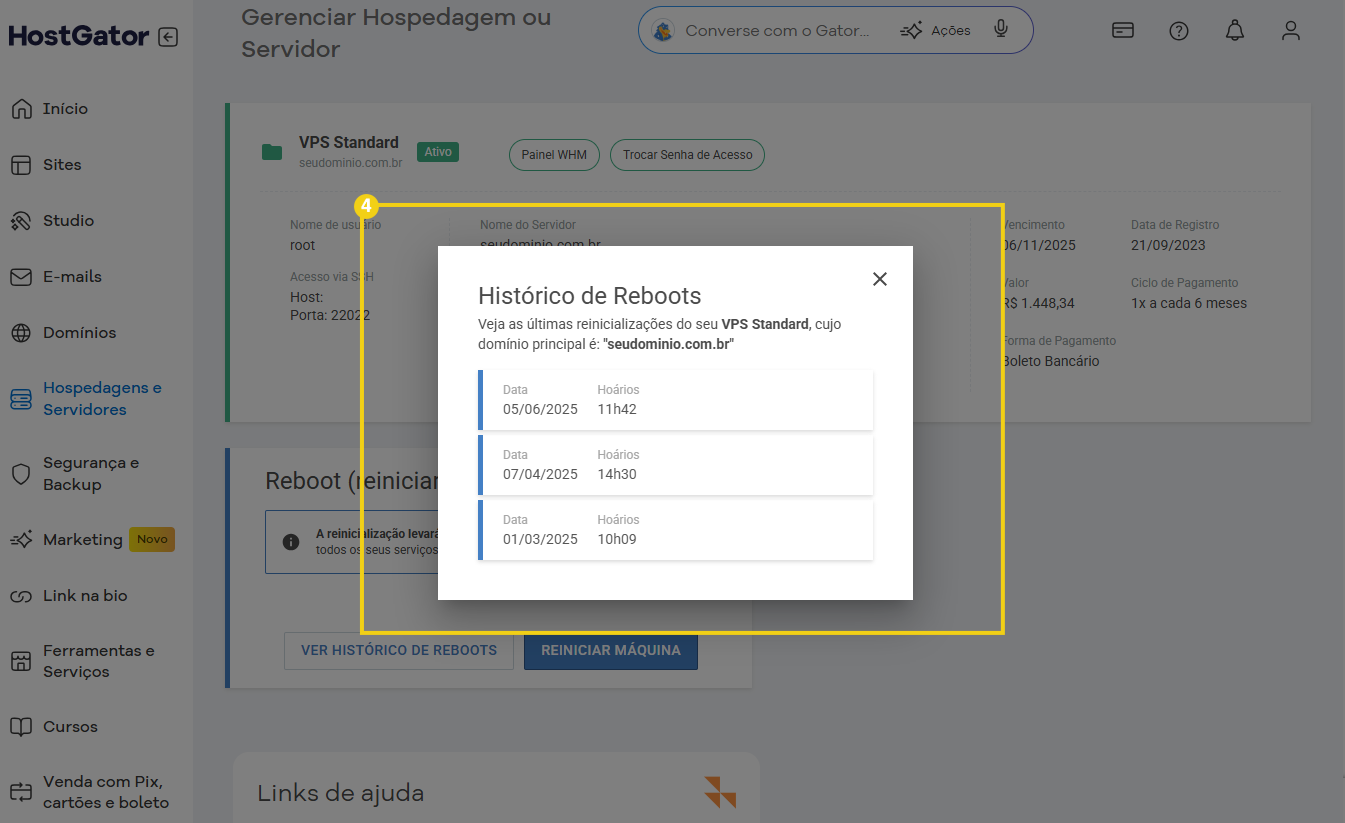Click the Venda com Pix payment icon
1345x823 pixels.
point(21,793)
